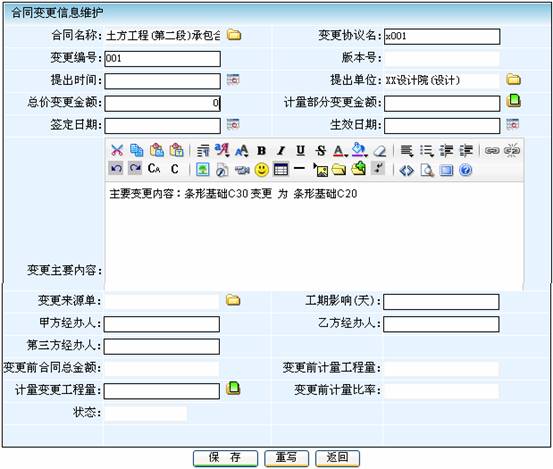
Task: Click the 重写 reset button
Action: (286, 458)
